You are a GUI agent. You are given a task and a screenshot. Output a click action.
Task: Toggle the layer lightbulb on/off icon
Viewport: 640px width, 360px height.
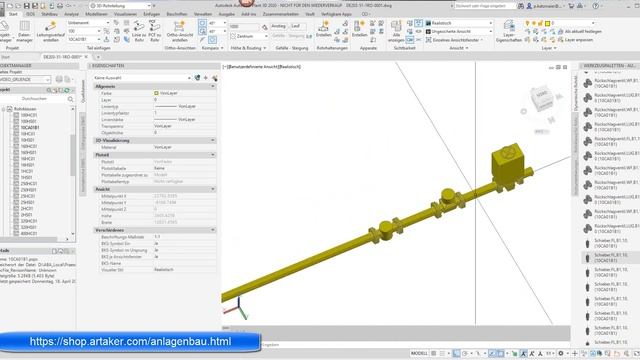[527, 23]
